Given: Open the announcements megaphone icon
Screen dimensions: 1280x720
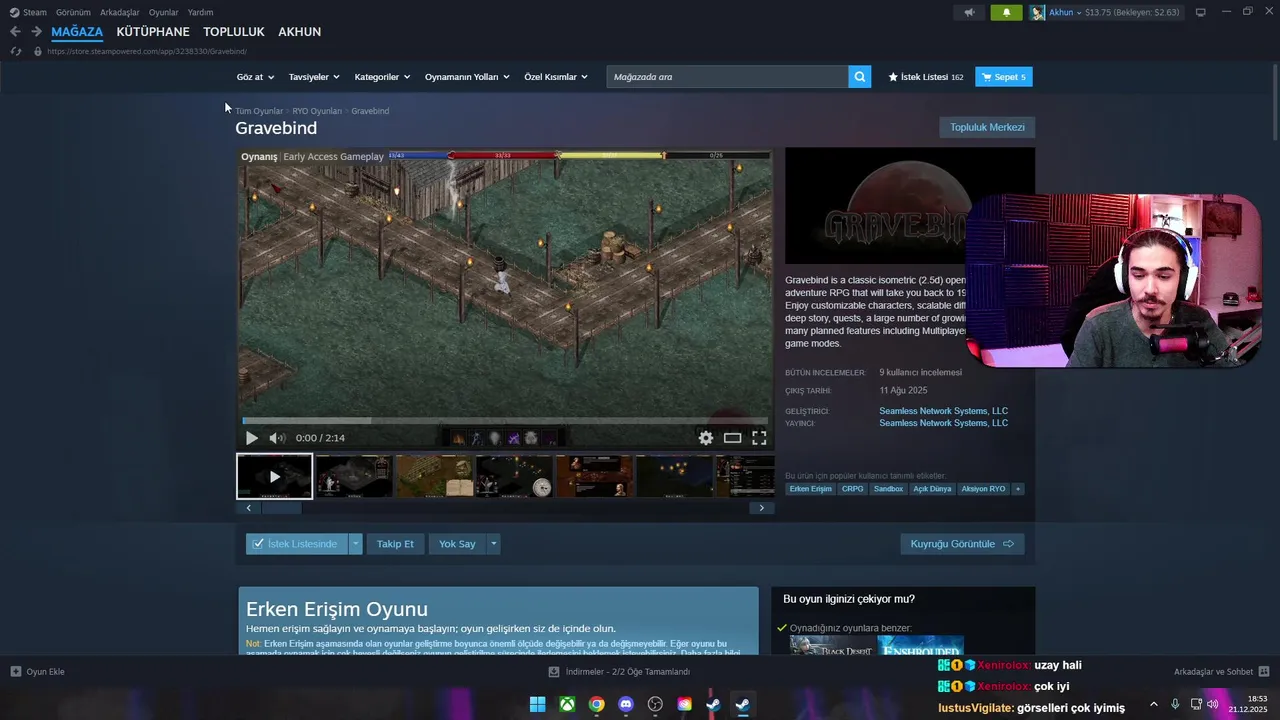Looking at the screenshot, I should pos(968,12).
